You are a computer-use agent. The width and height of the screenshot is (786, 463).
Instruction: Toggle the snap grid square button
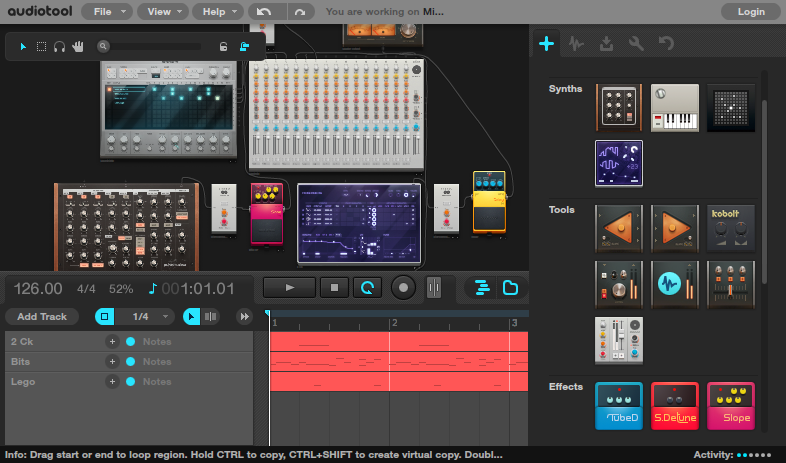[105, 317]
